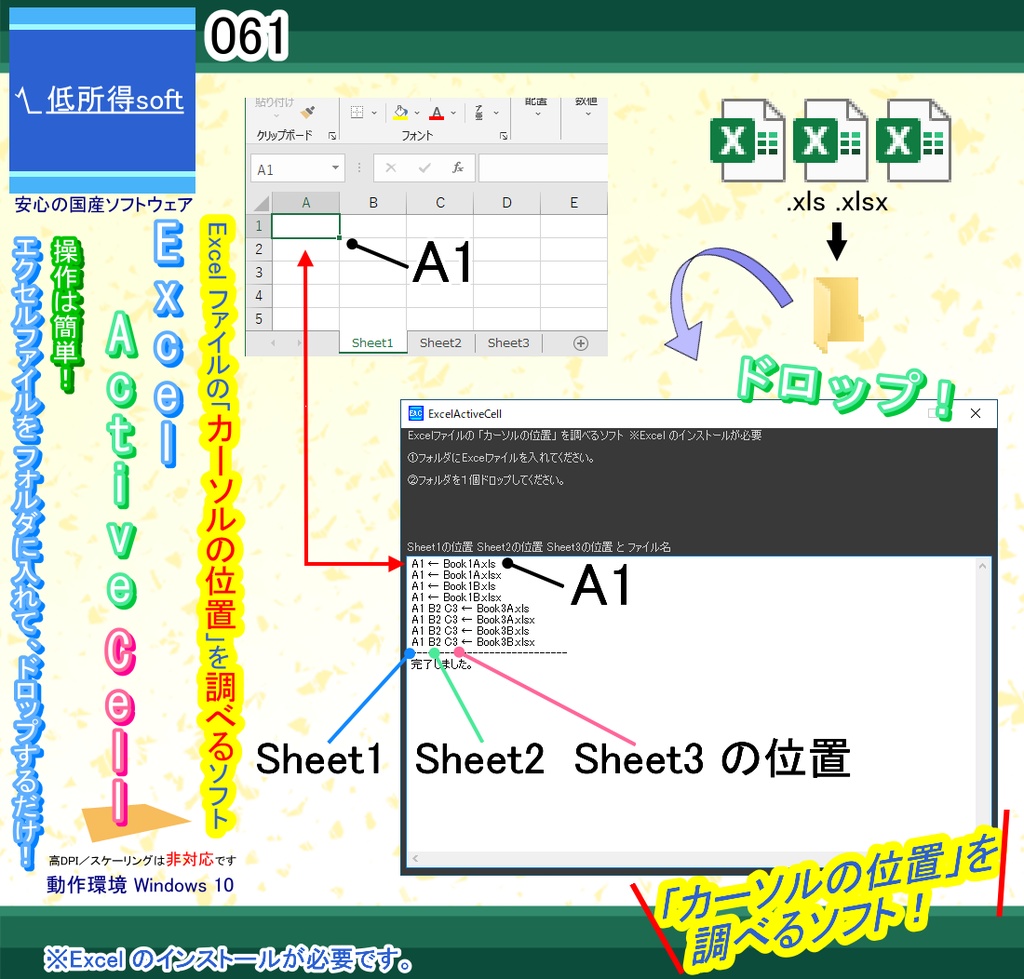Apply the Fill Color bucket icon

[400, 112]
